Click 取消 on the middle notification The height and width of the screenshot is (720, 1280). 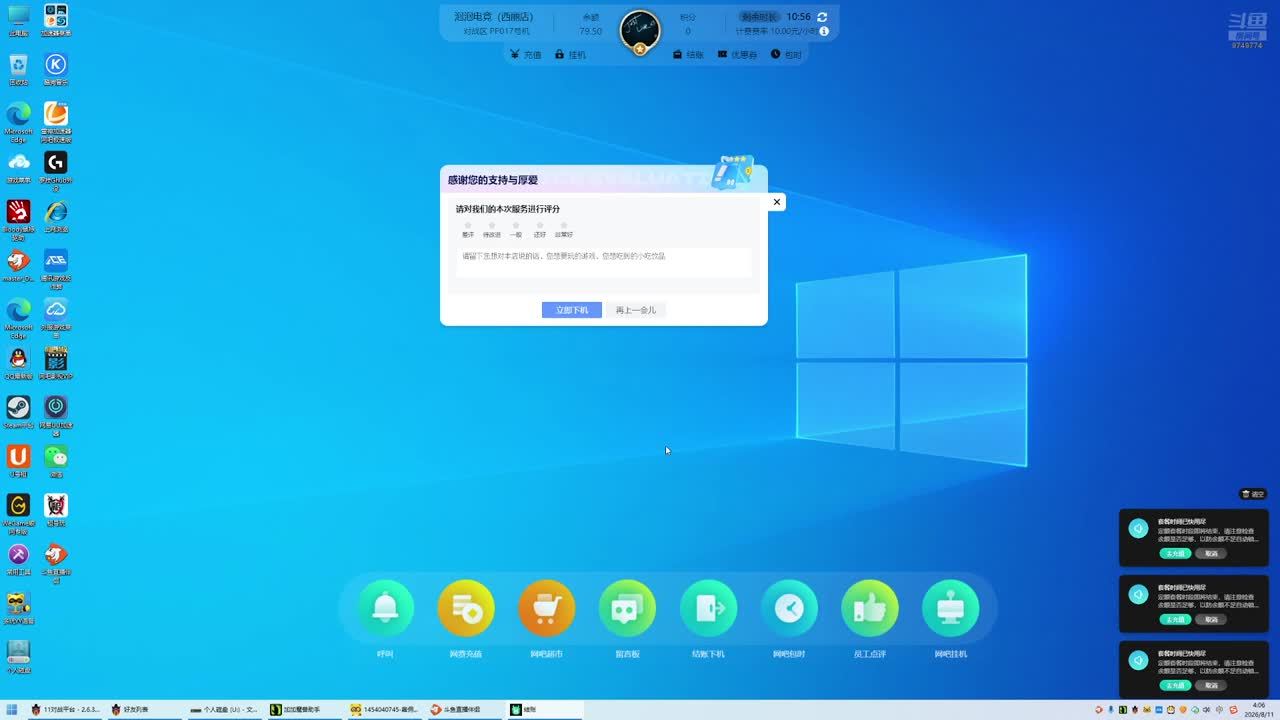coord(1211,619)
